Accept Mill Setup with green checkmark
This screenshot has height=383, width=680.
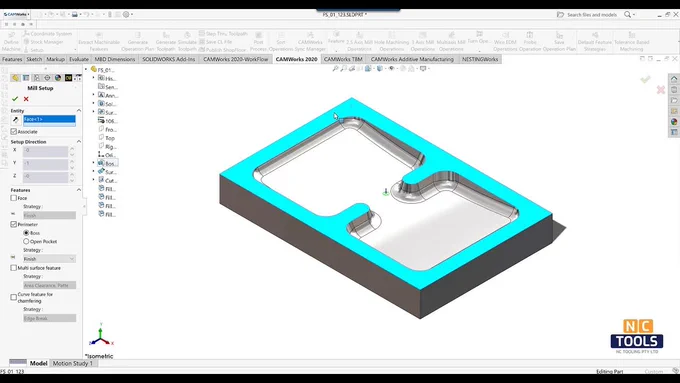15,99
